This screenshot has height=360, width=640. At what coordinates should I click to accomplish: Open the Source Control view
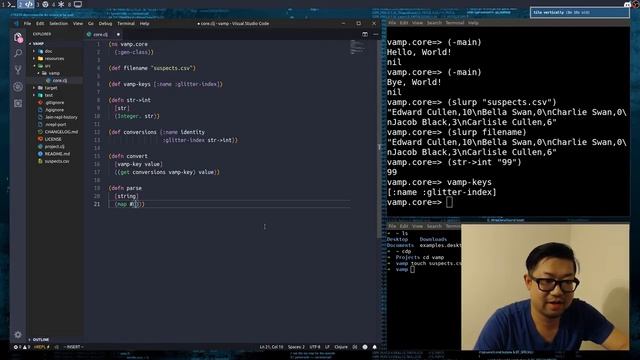18,70
